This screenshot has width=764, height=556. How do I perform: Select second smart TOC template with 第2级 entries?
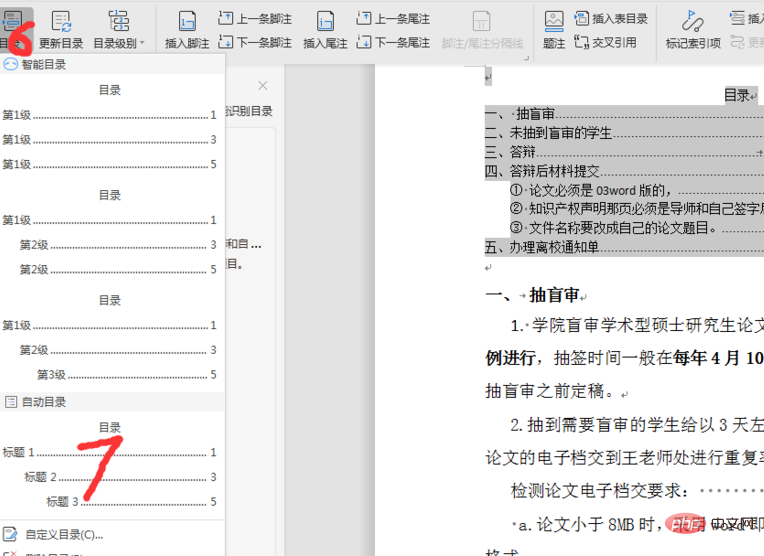point(110,232)
